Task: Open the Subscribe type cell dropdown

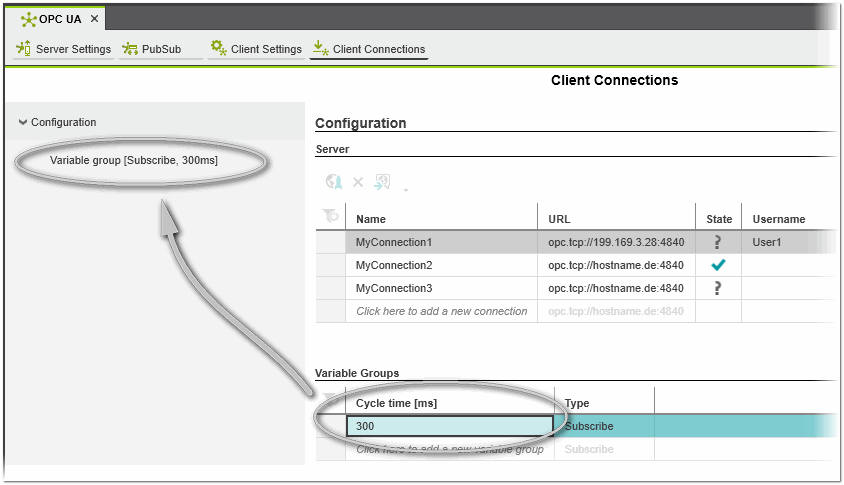Action: 604,426
